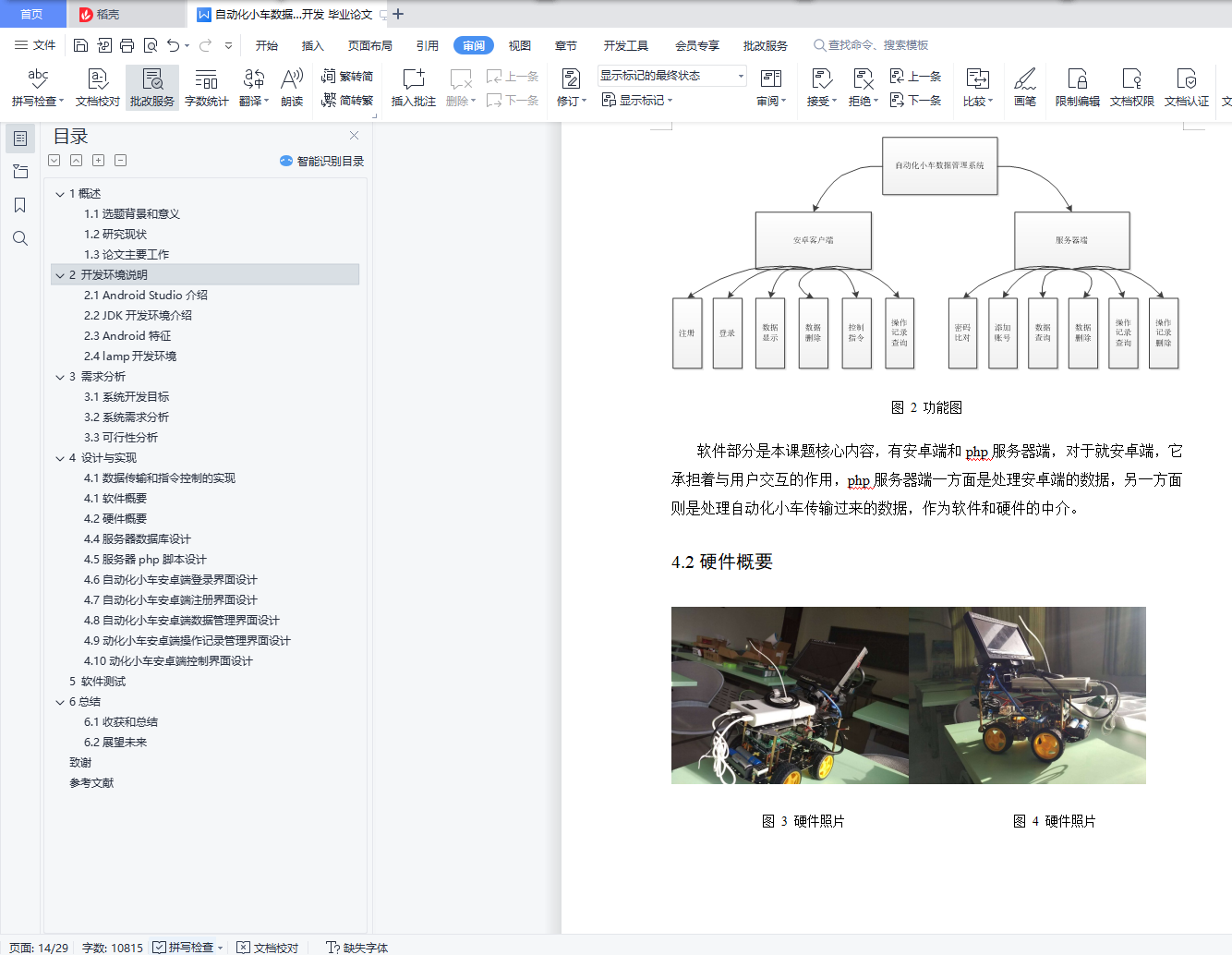Select the 画笔 pen tool

1025,88
